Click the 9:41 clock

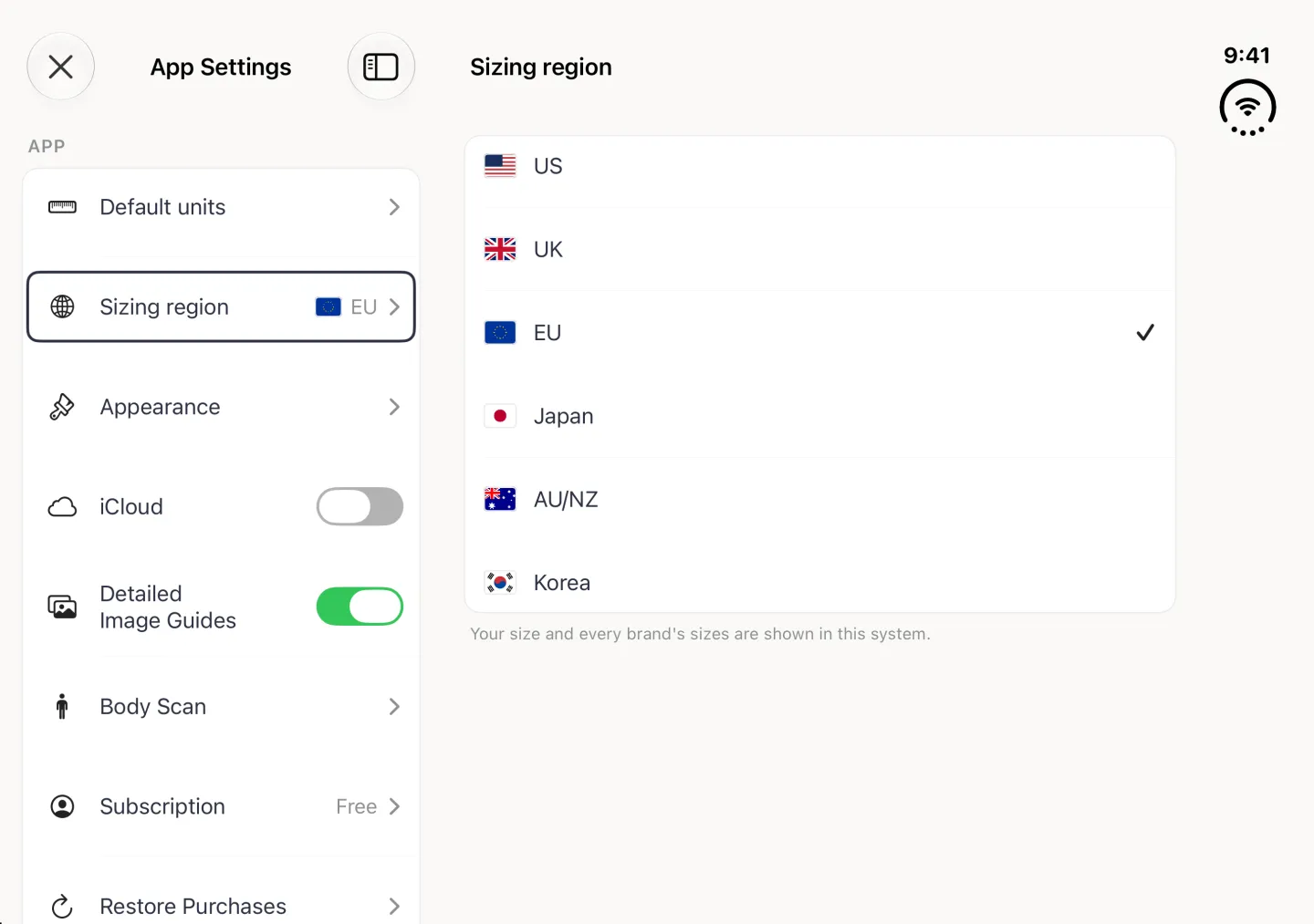(1247, 56)
